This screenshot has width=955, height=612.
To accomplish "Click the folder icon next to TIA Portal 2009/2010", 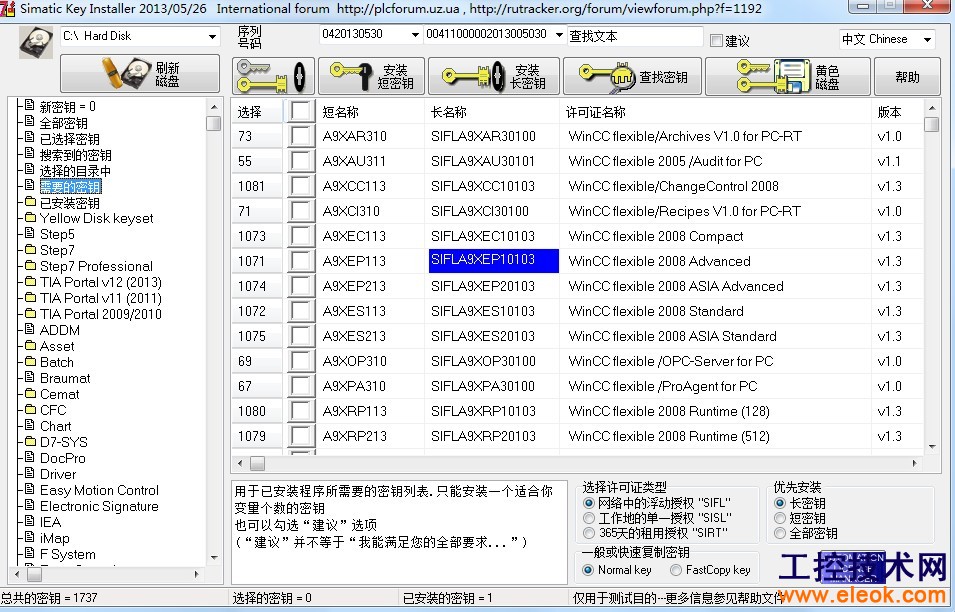I will click(x=30, y=313).
